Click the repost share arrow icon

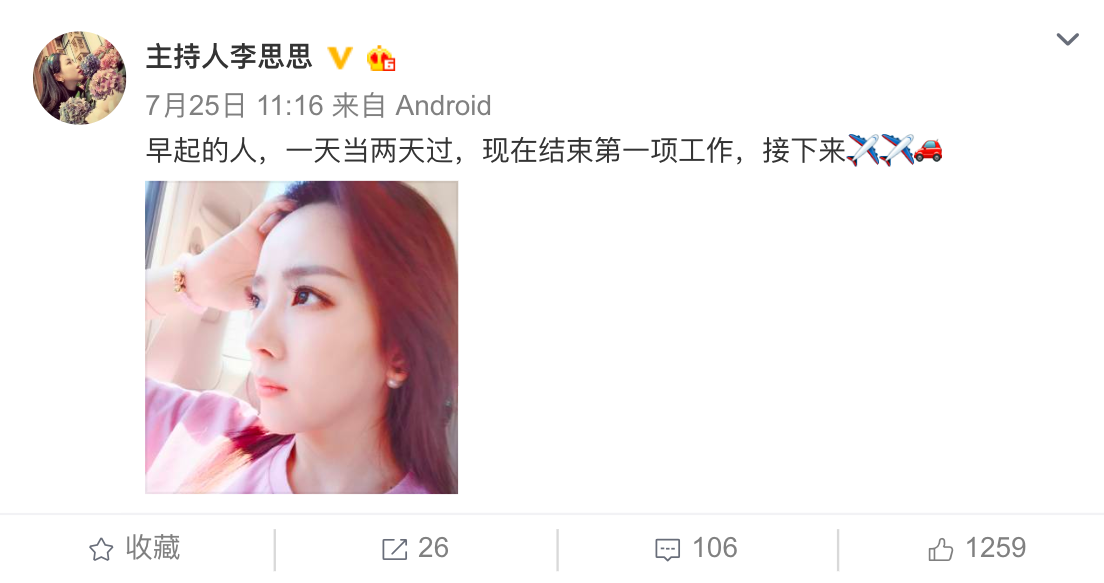click(x=394, y=550)
